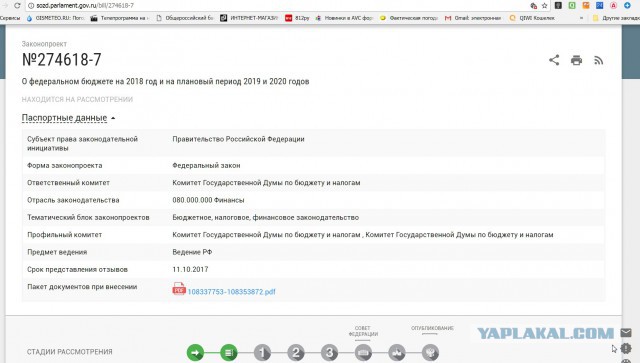Click the blue round extension icon at far right
640x363 pixels.
pos(627,5)
